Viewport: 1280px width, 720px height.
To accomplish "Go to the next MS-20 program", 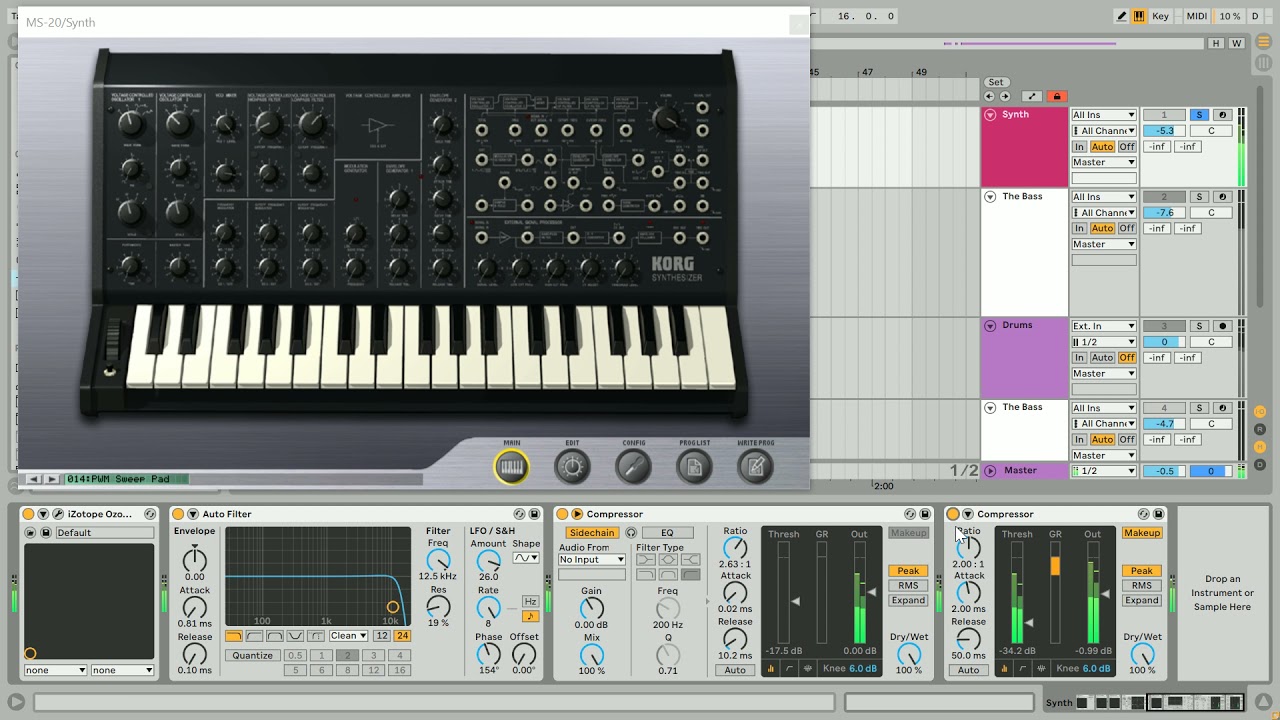I will [x=52, y=479].
